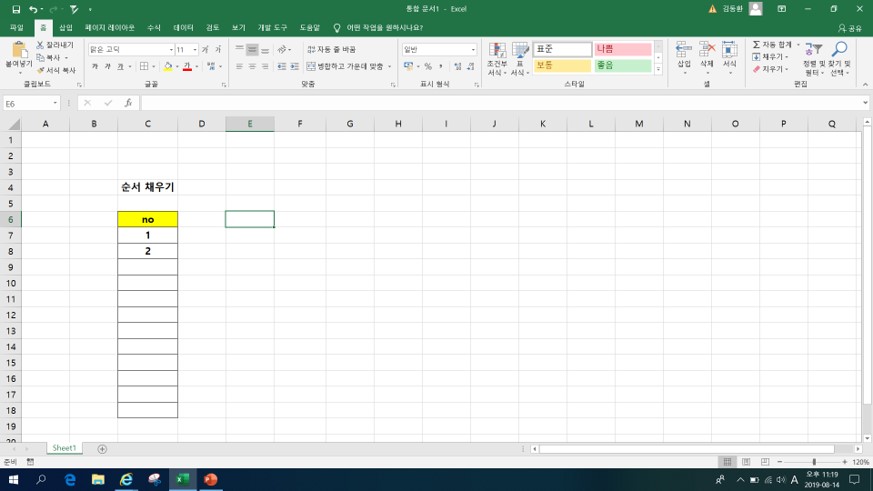Increase font size with the larger 가 icon
Screen dimensions: 873x491
[x=205, y=50]
